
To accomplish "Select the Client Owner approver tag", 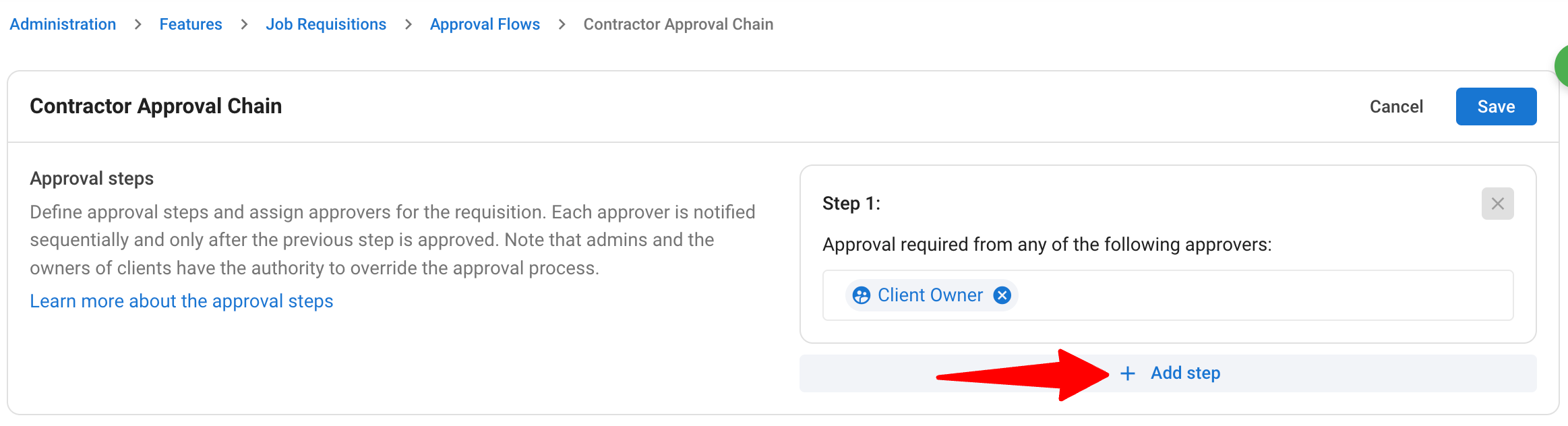I will [x=931, y=295].
